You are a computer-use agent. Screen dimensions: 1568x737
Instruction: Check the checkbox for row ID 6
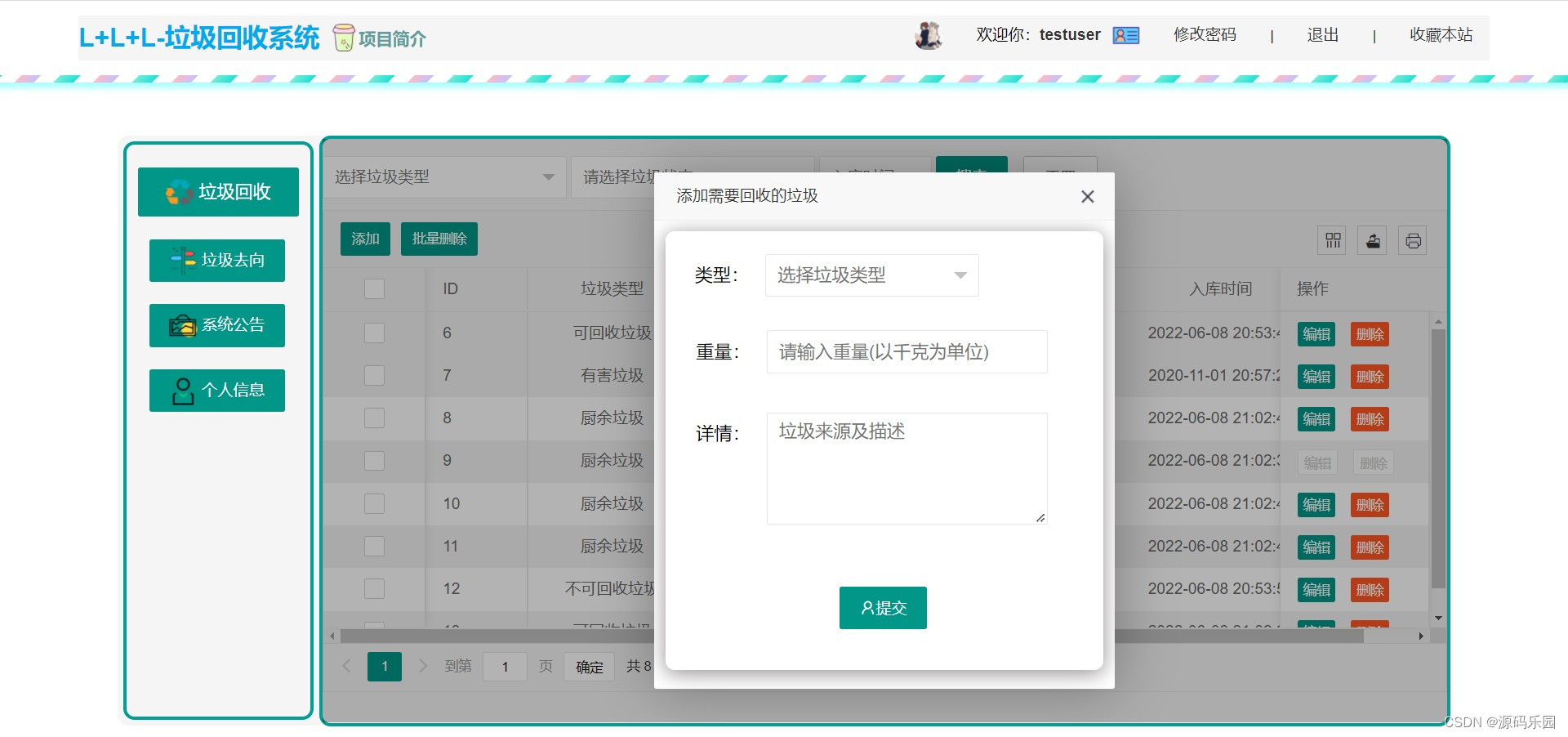click(x=374, y=333)
